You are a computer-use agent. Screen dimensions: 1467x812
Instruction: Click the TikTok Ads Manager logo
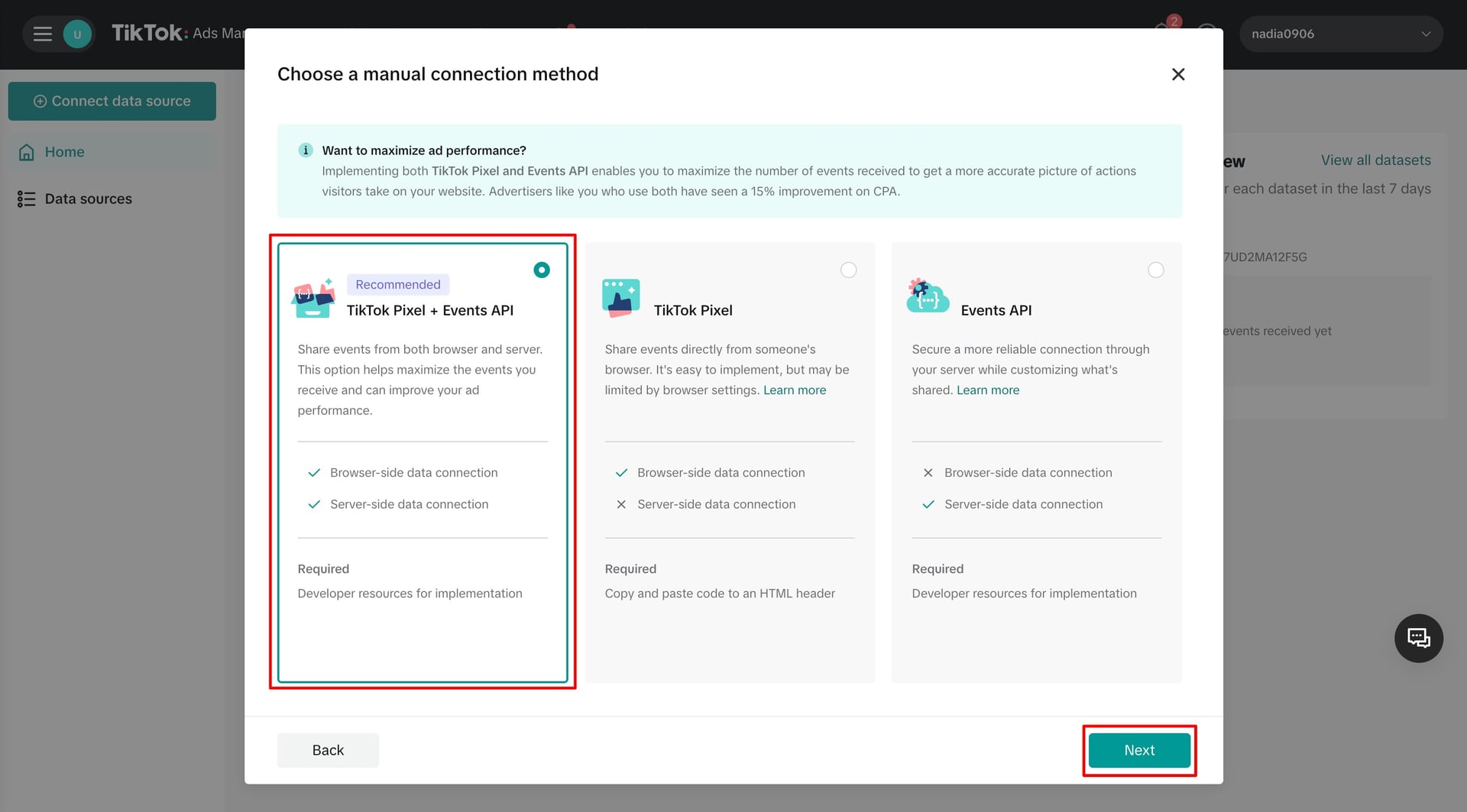[x=178, y=33]
